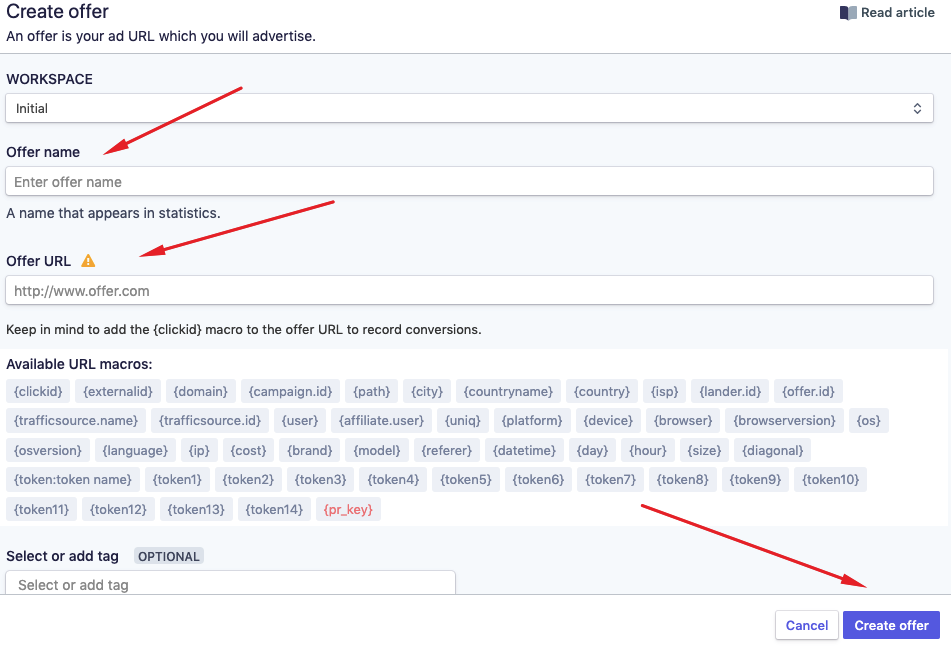
Task: Insert the {campaign.id} macro
Action: pos(290,390)
